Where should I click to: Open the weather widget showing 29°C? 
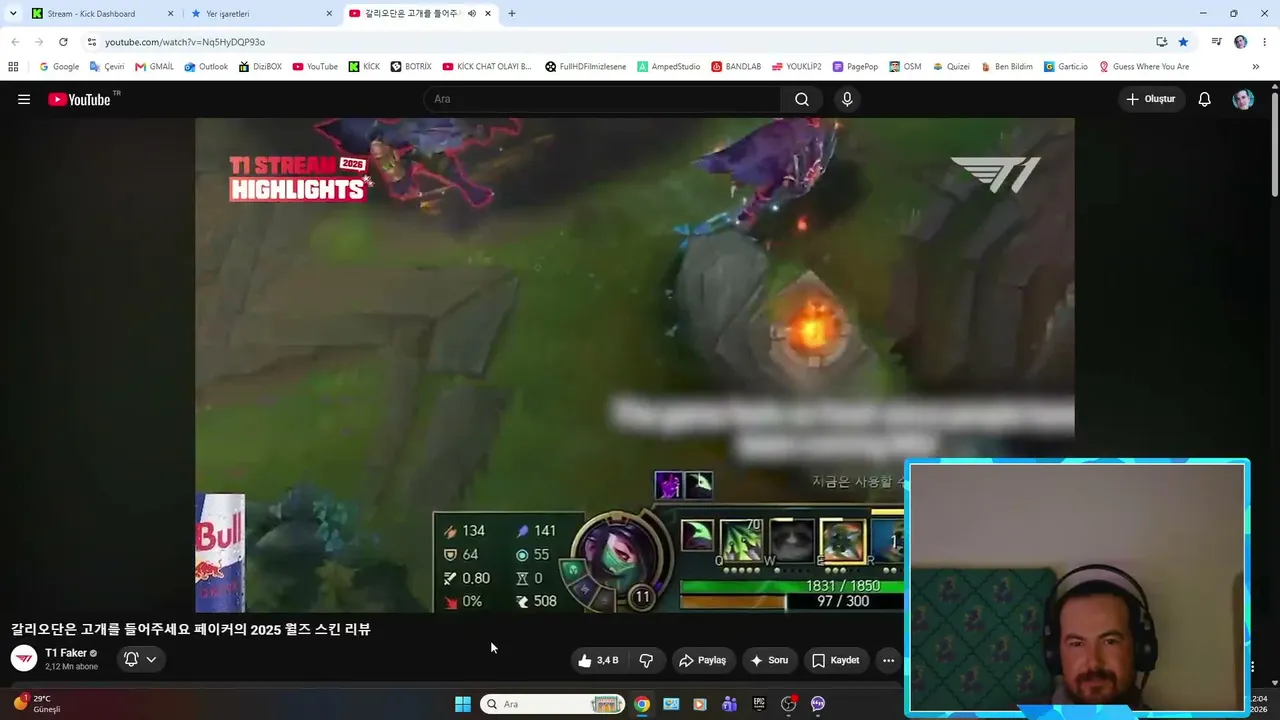37,704
